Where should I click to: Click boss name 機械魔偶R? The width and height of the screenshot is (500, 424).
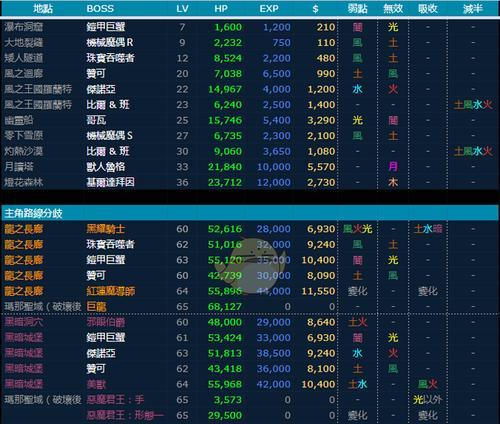(110, 42)
